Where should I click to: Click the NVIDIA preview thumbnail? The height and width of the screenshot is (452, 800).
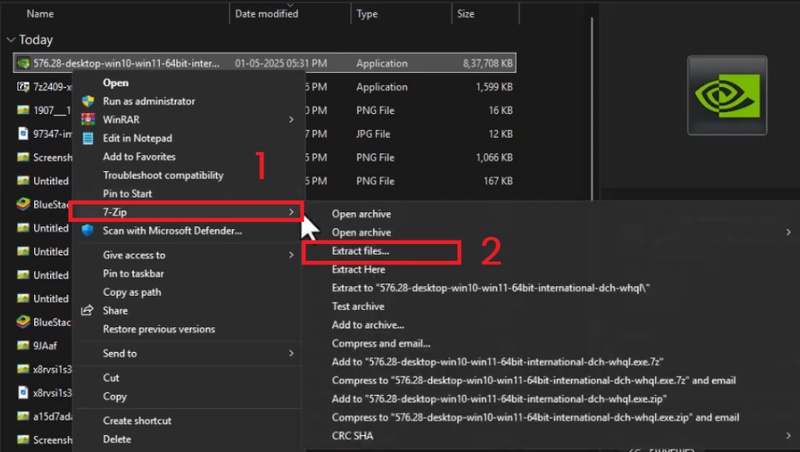point(727,95)
